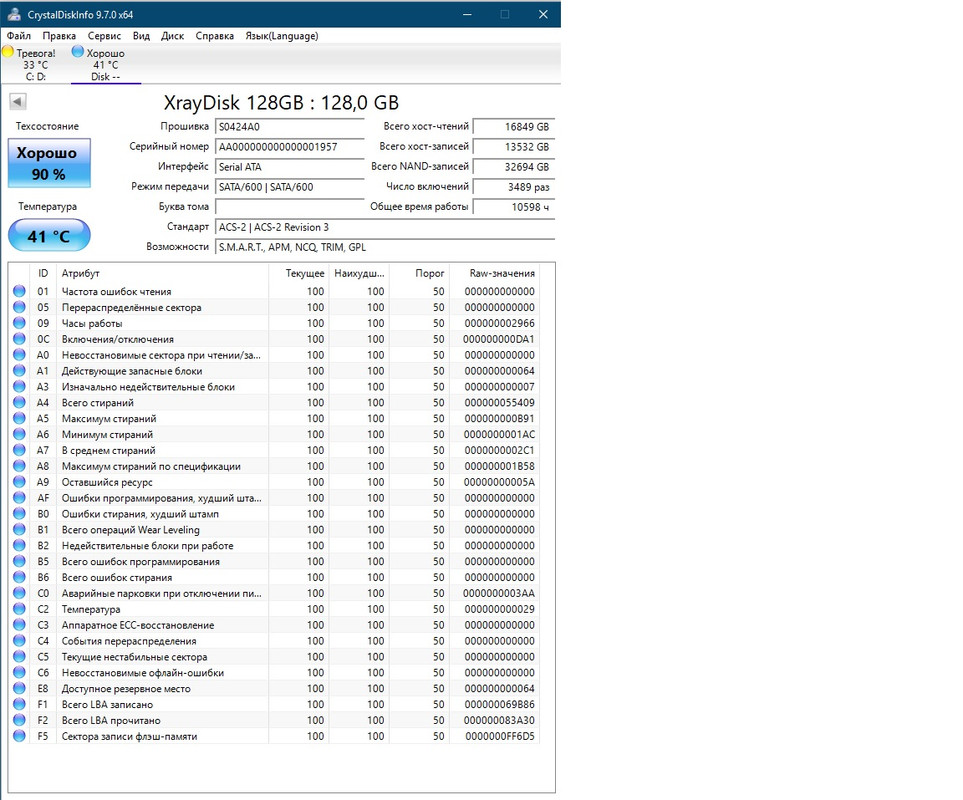Click the Возможности features field
Screen dimensions: 963x800
pos(385,247)
